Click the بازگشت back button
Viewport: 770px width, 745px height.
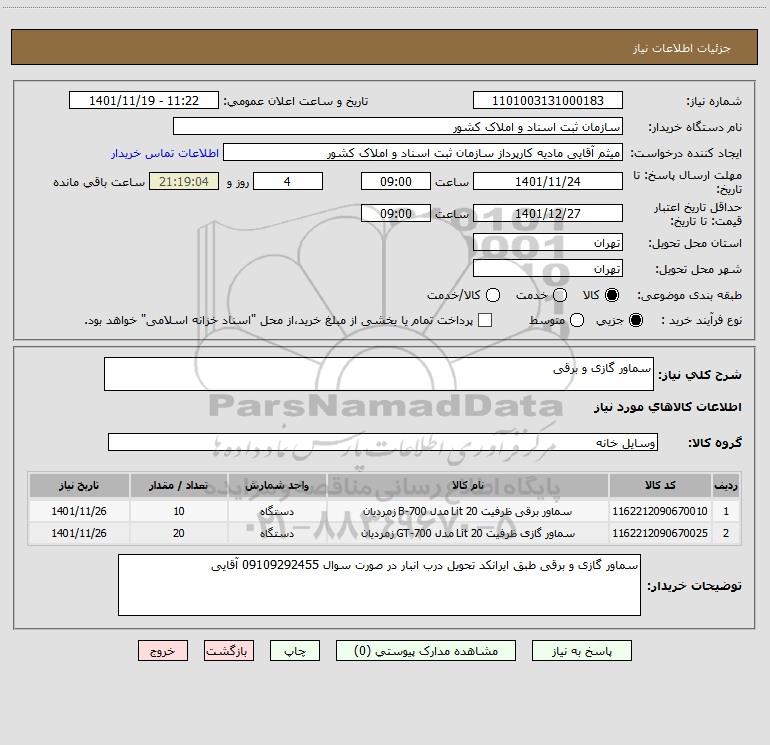click(229, 651)
